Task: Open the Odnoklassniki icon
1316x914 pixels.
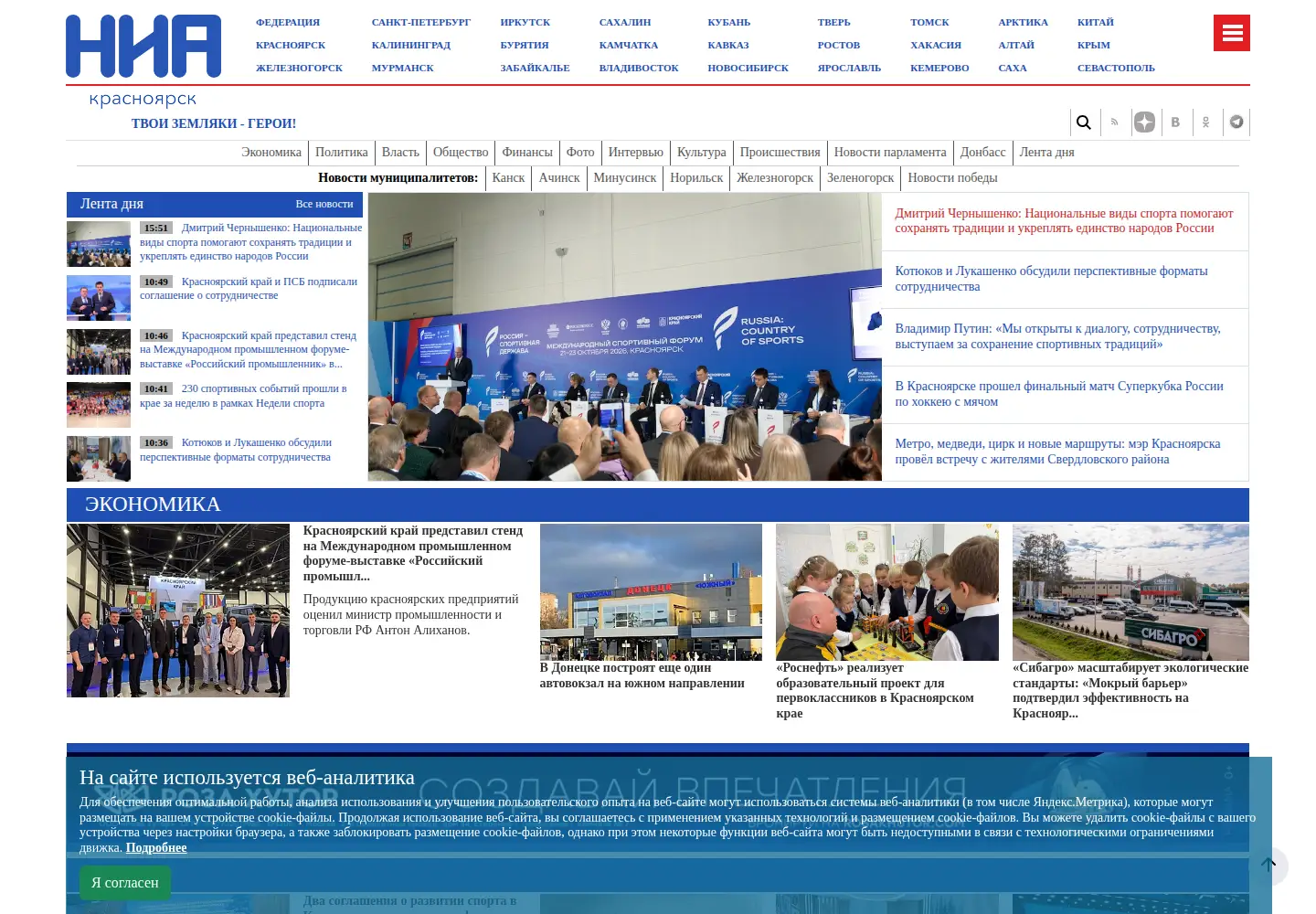Action: coord(1205,122)
